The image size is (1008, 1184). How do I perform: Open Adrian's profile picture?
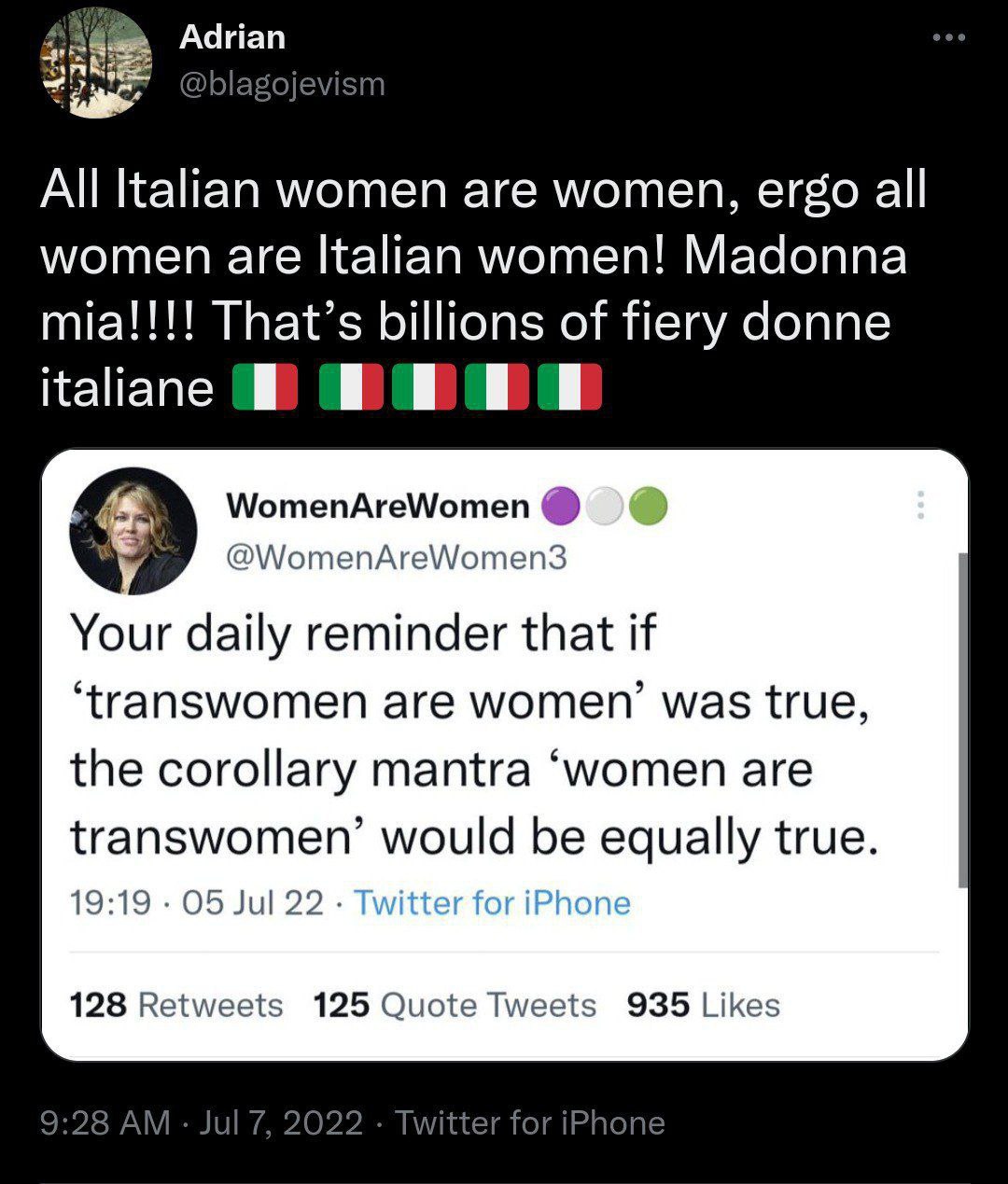click(96, 63)
